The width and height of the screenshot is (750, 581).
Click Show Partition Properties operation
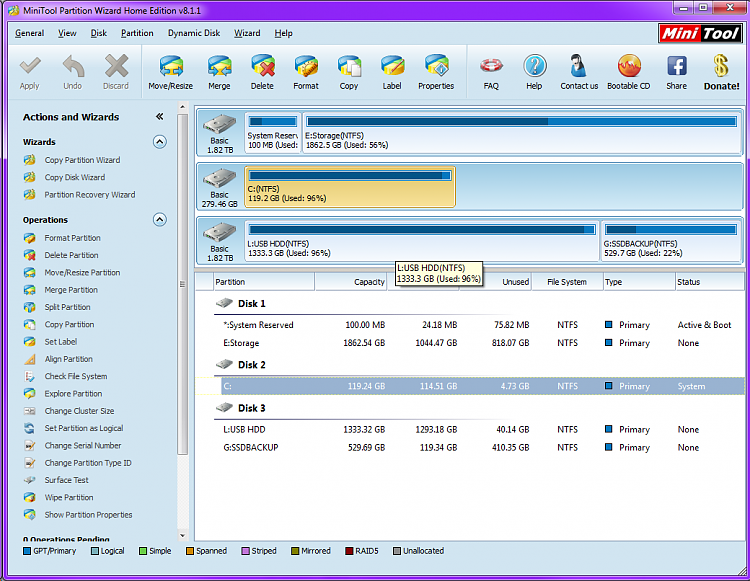pyautogui.click(x=88, y=515)
